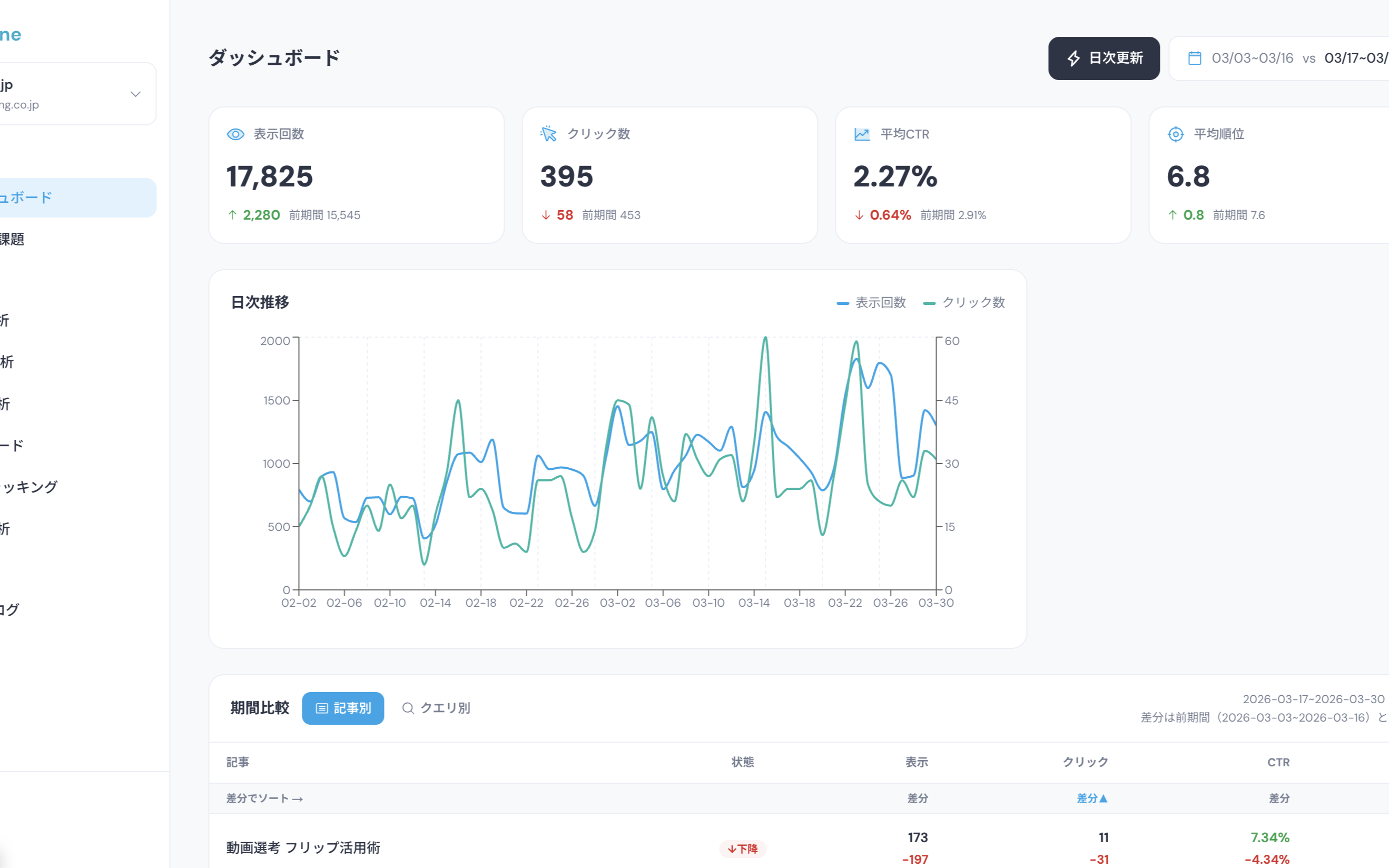
Task: Click the 差分でソート link in the table header
Action: pos(263,798)
